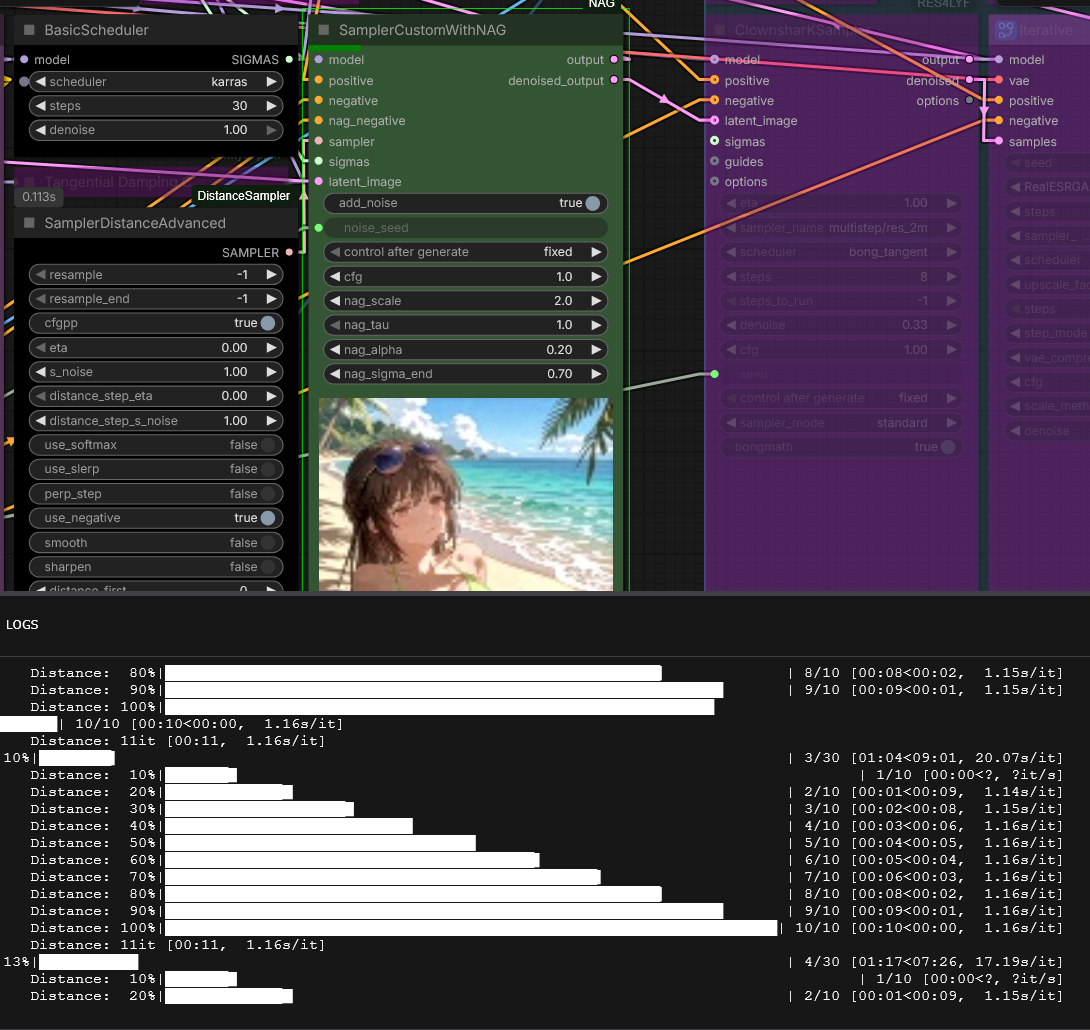Click the sigmas input socket on ClownsharKSampler
1090x1030 pixels.
tap(715, 142)
